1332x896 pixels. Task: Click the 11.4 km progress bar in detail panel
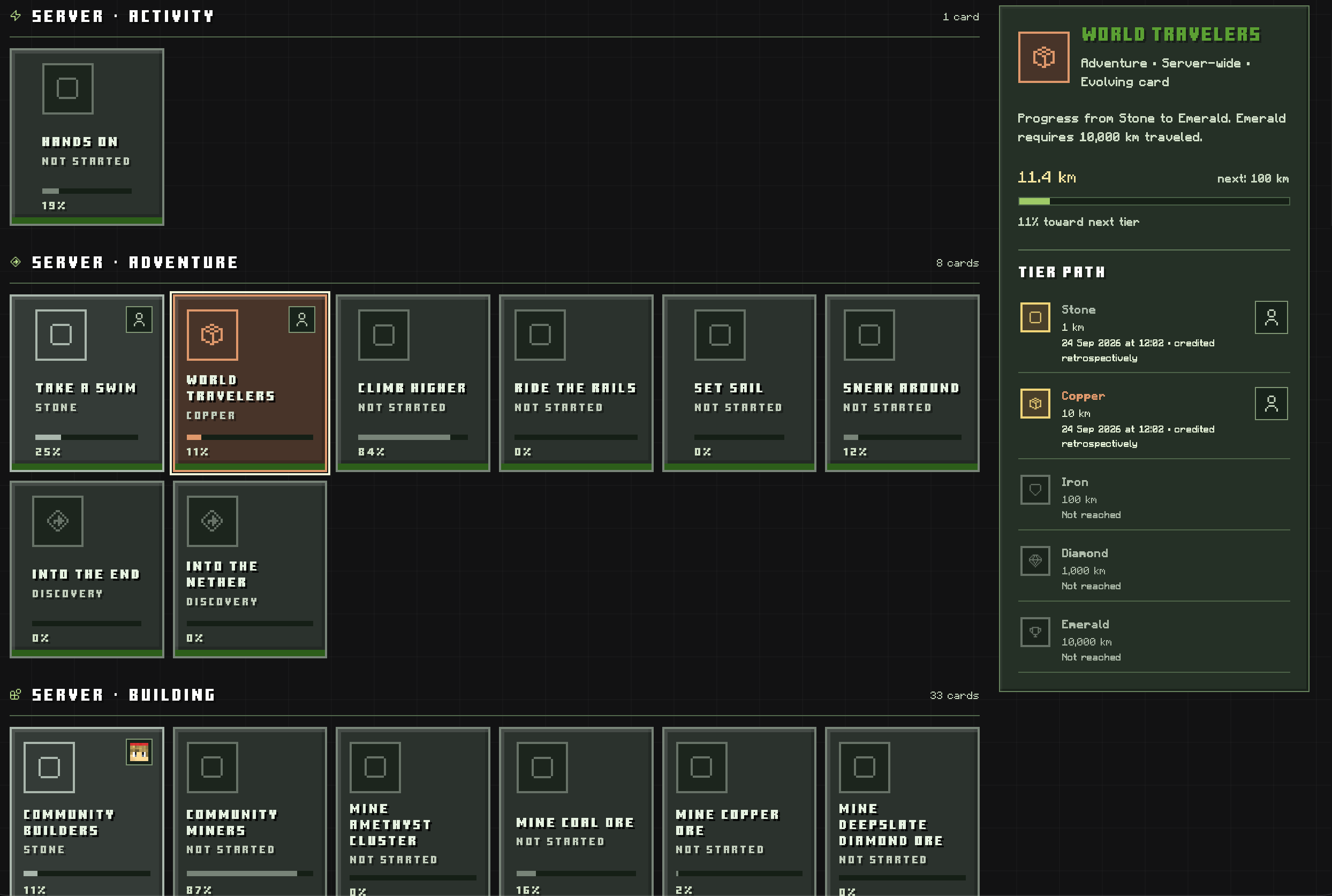[x=1154, y=201]
